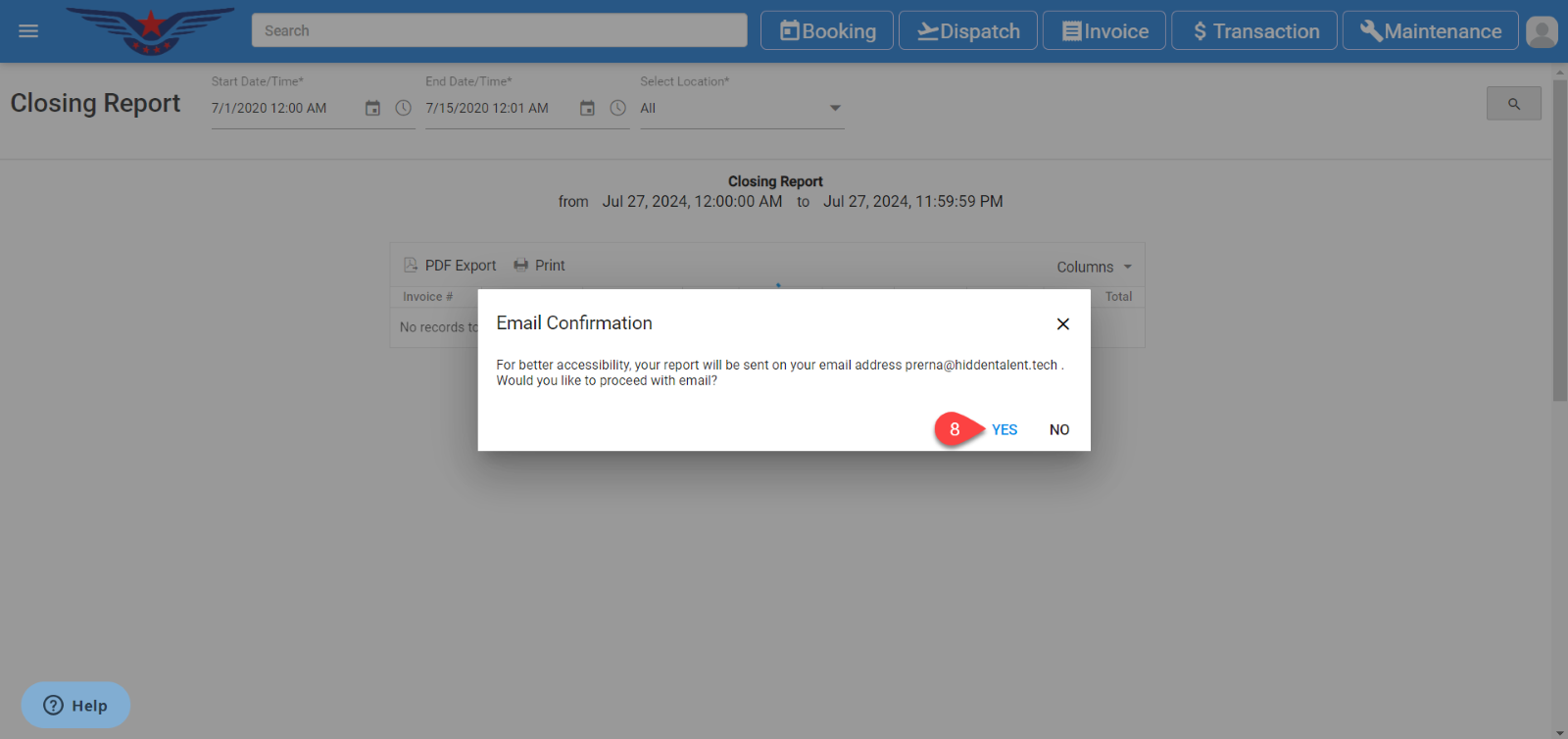The height and width of the screenshot is (739, 1568).
Task: Open End Date calendar picker
Action: point(587,108)
